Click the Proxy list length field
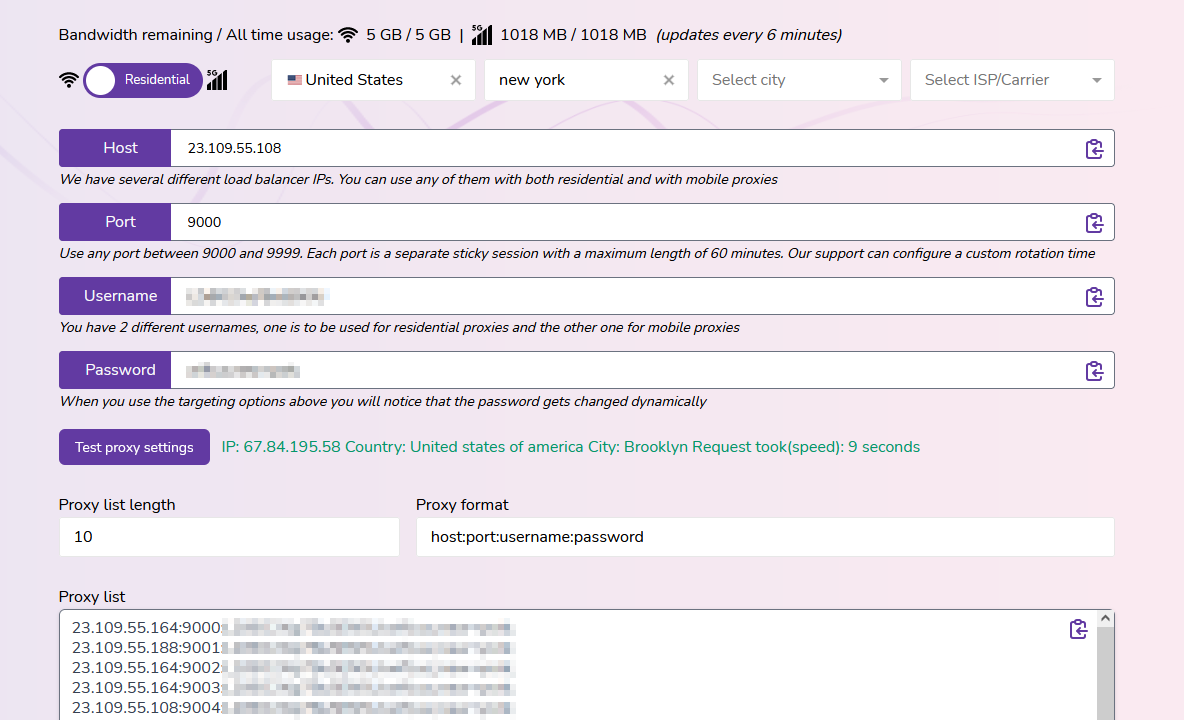This screenshot has height=720, width=1184. (229, 537)
